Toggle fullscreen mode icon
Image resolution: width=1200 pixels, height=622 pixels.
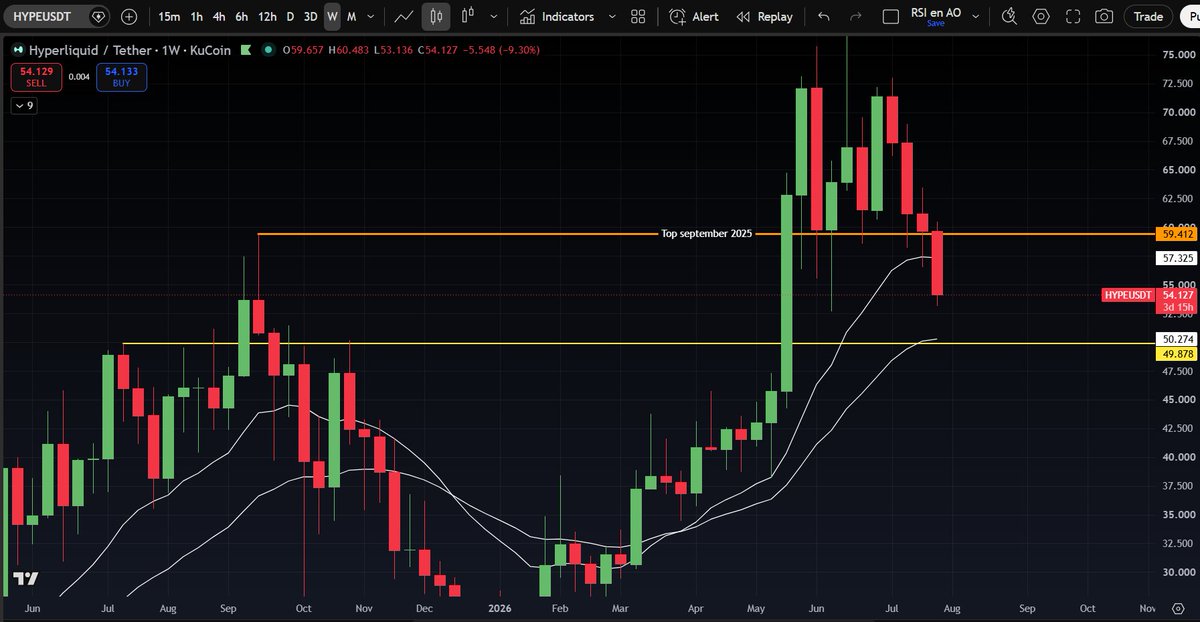click(x=1072, y=16)
